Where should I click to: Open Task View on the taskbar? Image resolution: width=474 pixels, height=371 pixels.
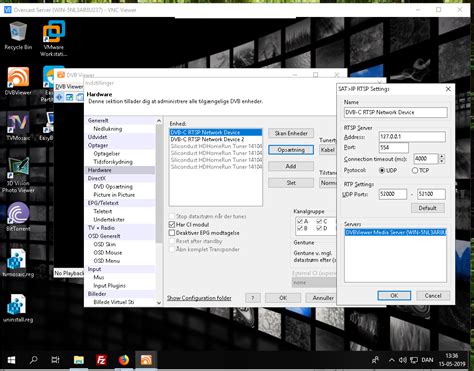(56, 360)
